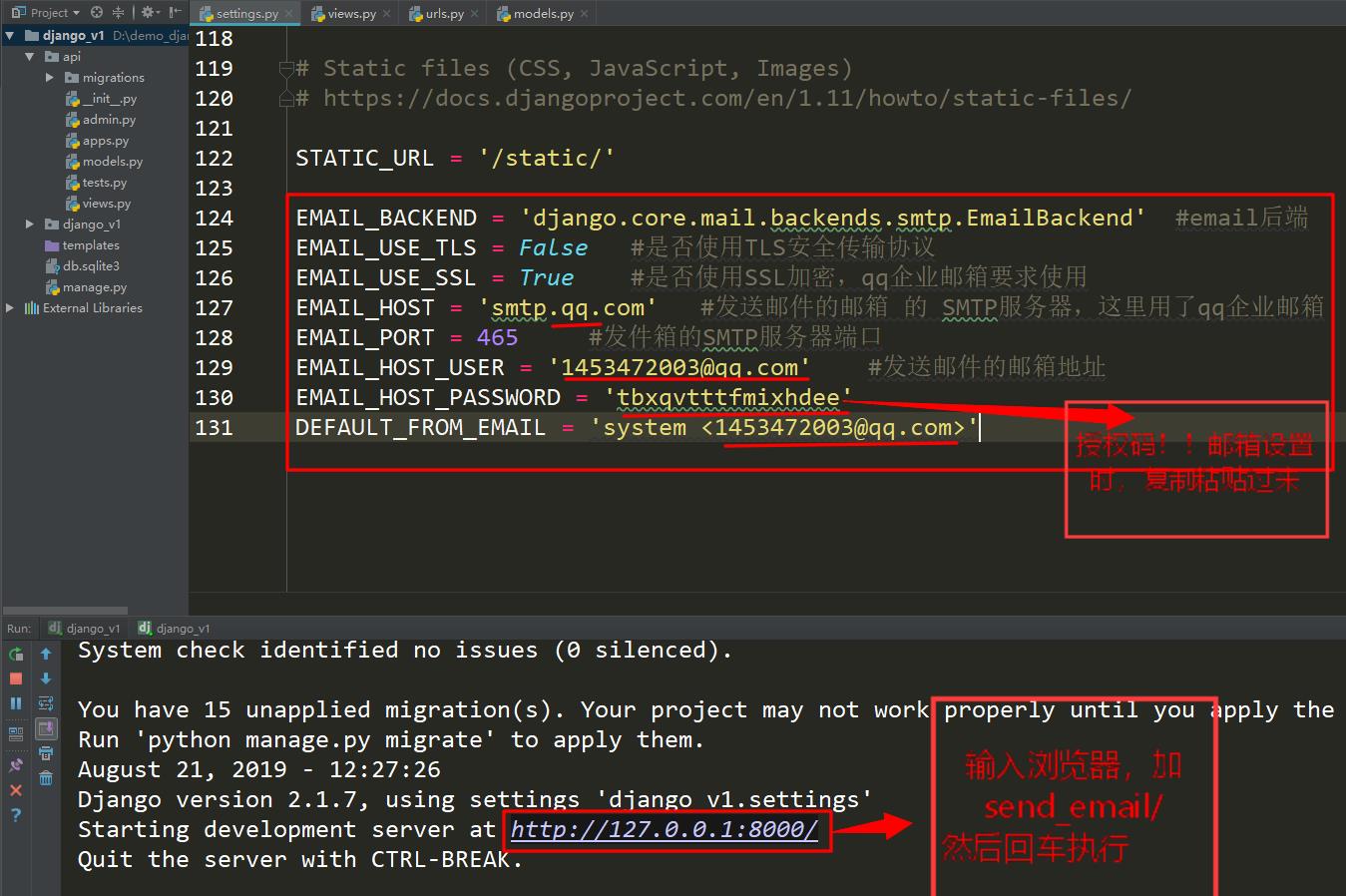Click the Rerun server icon
This screenshot has width=1346, height=896.
coord(15,654)
